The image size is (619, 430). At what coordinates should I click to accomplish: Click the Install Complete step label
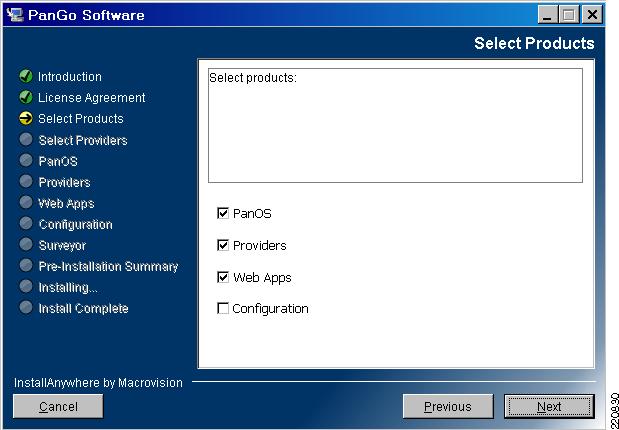(84, 308)
